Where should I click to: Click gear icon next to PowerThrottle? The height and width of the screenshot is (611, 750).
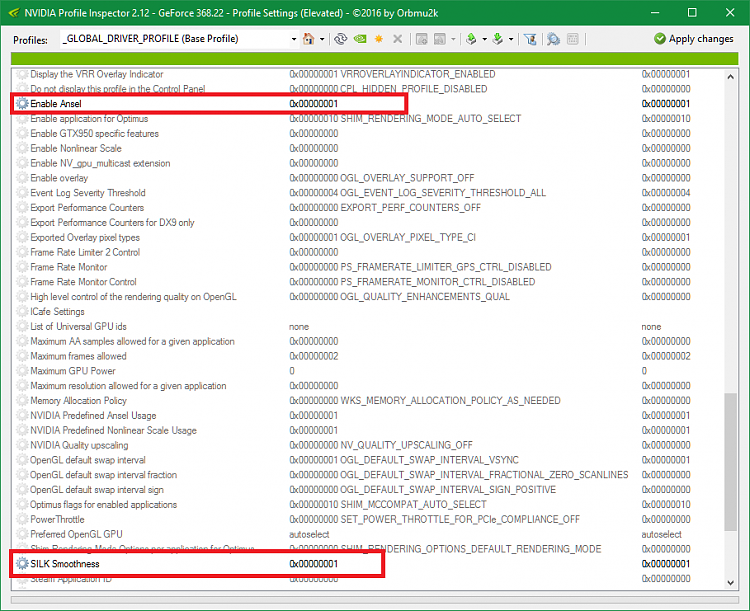[22, 519]
